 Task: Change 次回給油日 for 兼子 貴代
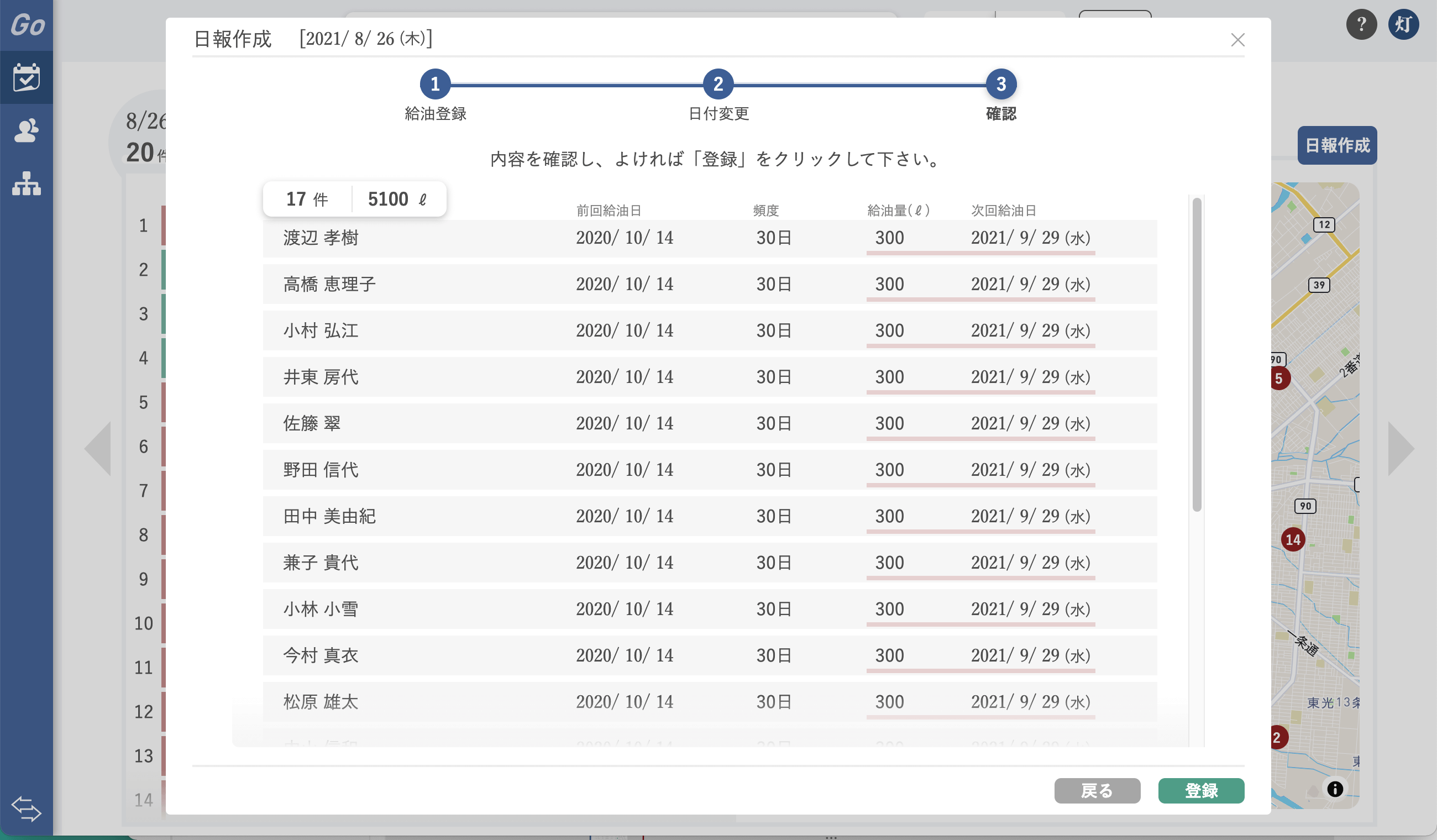1030,563
